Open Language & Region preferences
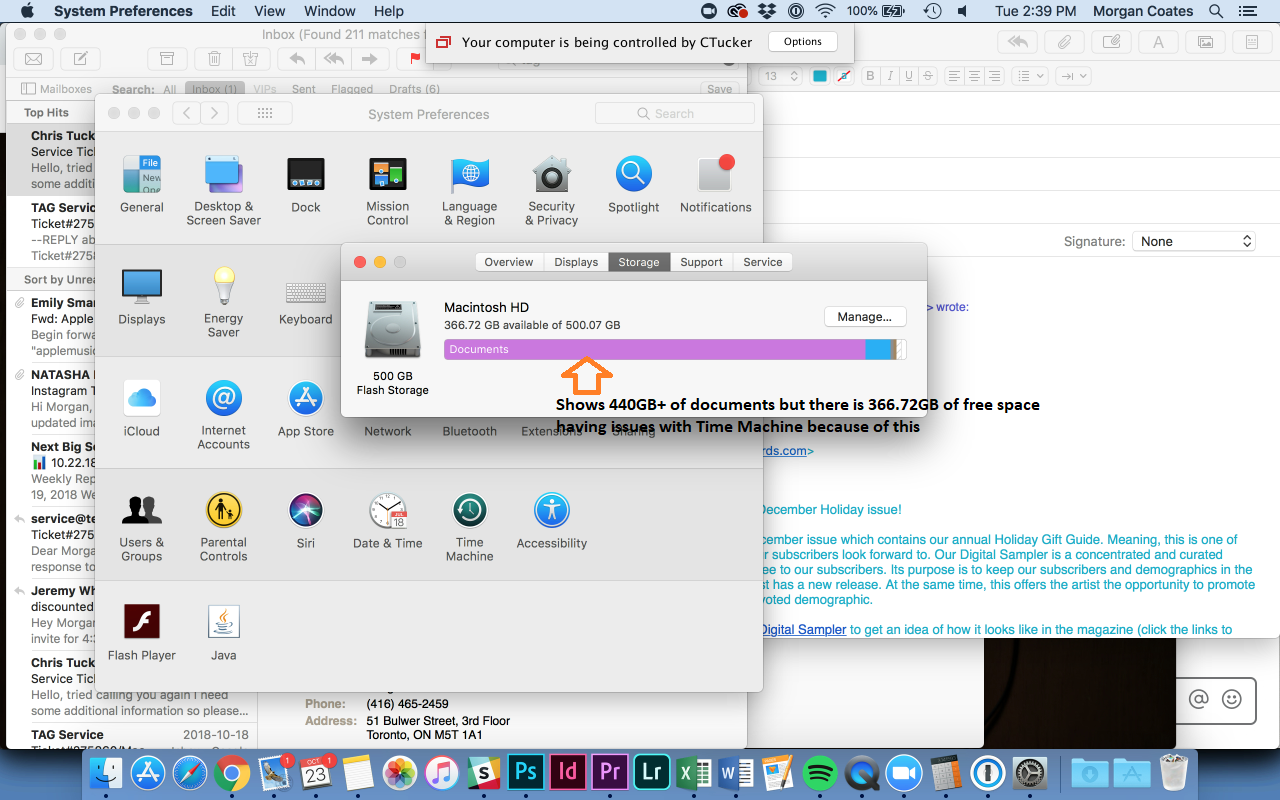Image resolution: width=1280 pixels, height=800 pixels. coord(470,190)
